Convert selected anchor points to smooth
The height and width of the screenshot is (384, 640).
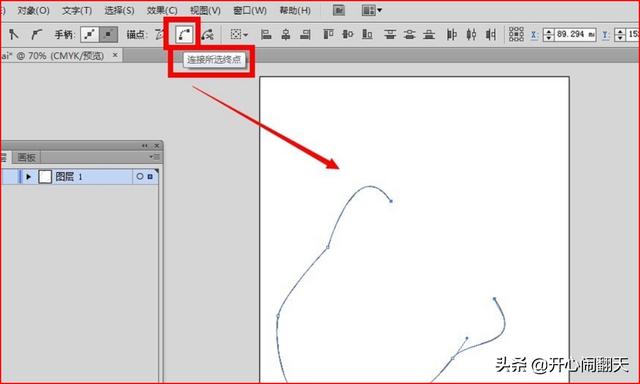point(37,35)
